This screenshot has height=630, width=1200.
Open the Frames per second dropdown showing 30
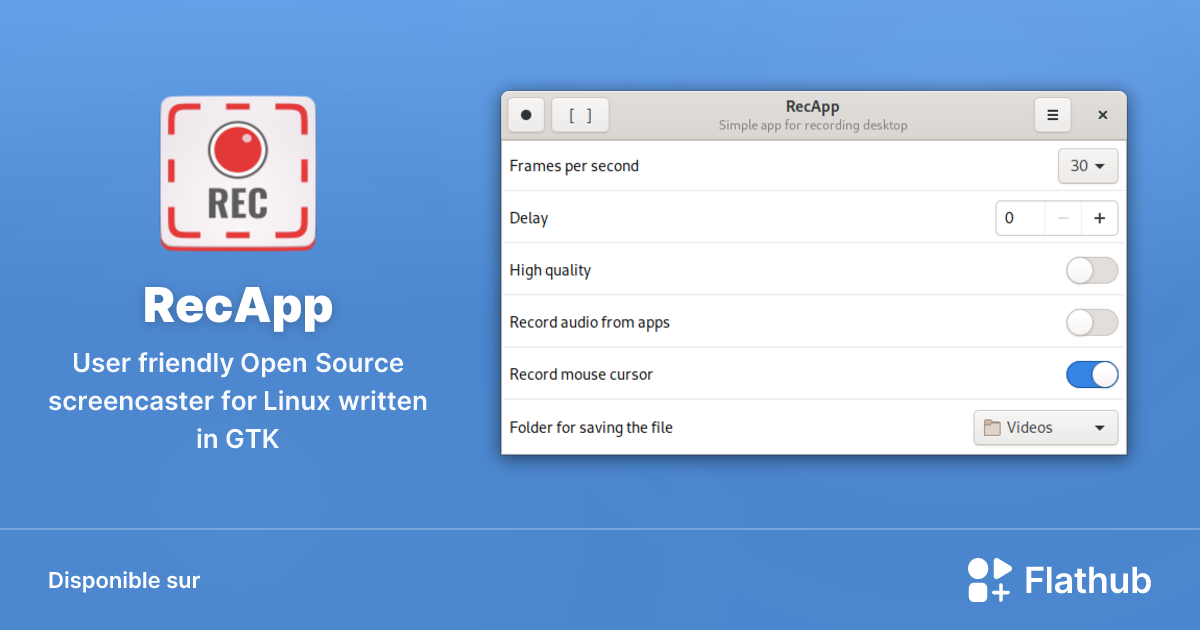point(1088,166)
